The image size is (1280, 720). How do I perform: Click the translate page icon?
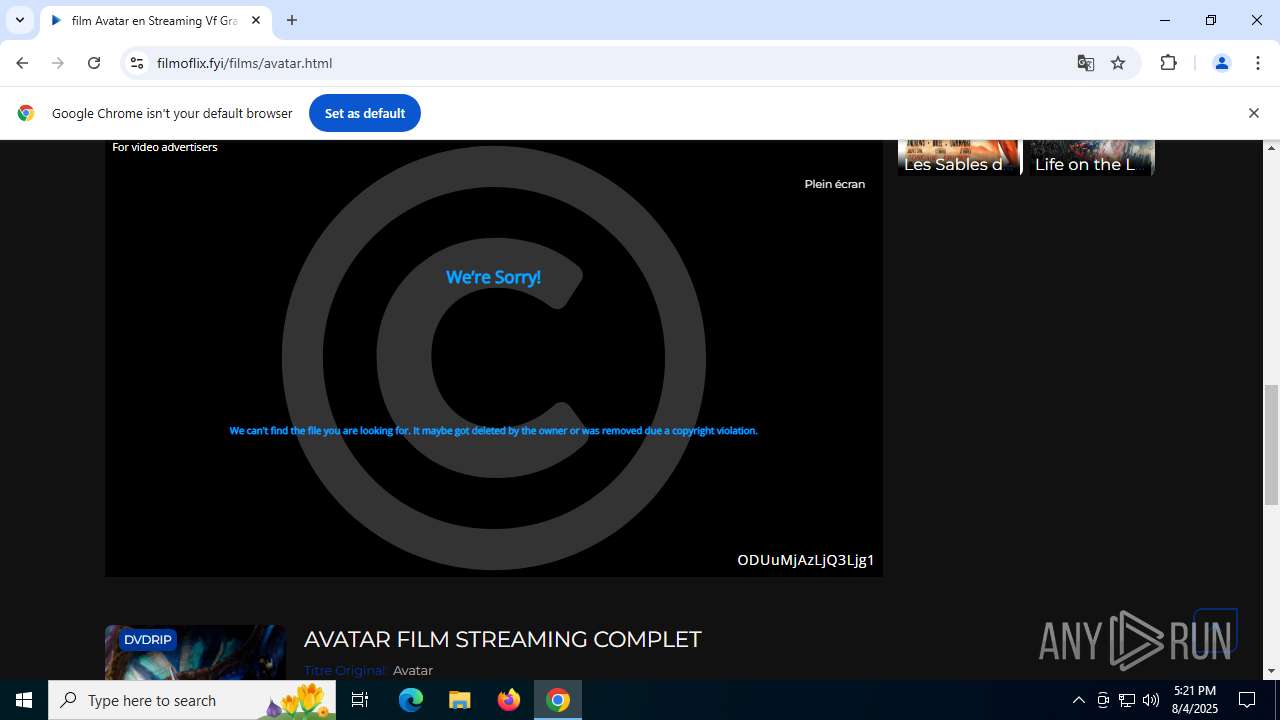1086,63
